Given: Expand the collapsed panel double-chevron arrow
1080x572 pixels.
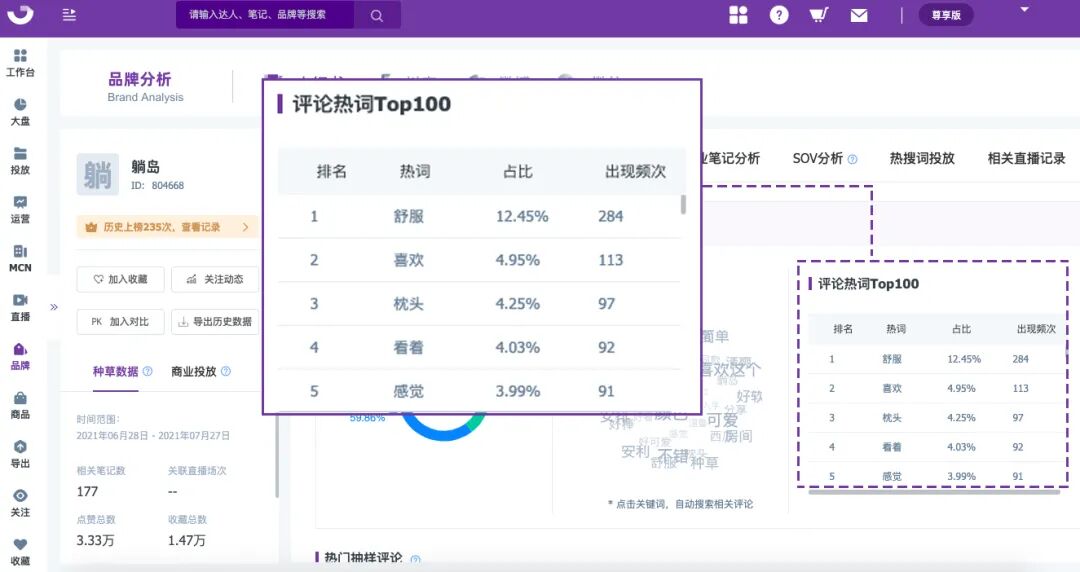Looking at the screenshot, I should pos(54,307).
